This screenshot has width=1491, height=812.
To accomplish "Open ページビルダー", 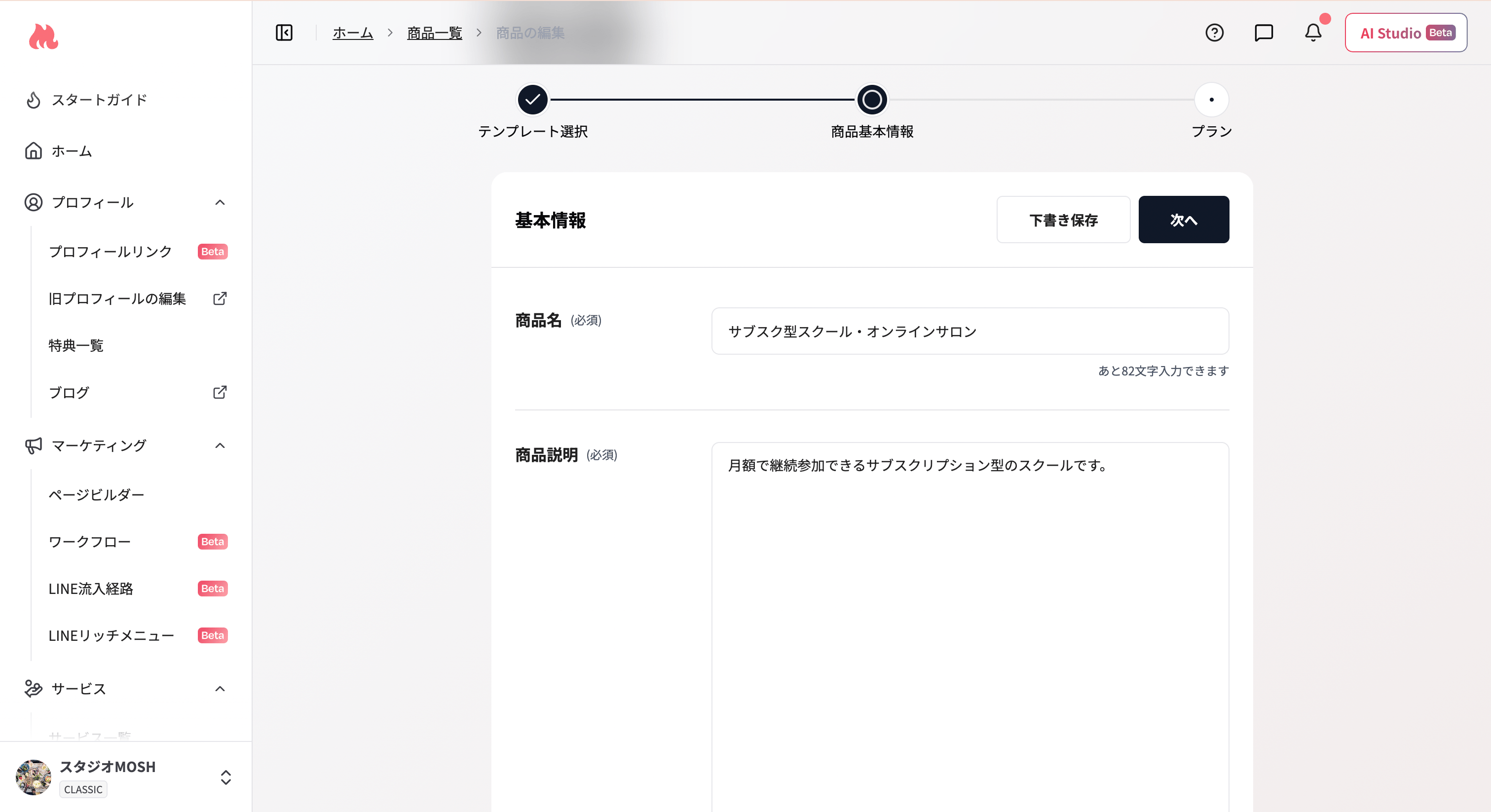I will click(x=97, y=495).
